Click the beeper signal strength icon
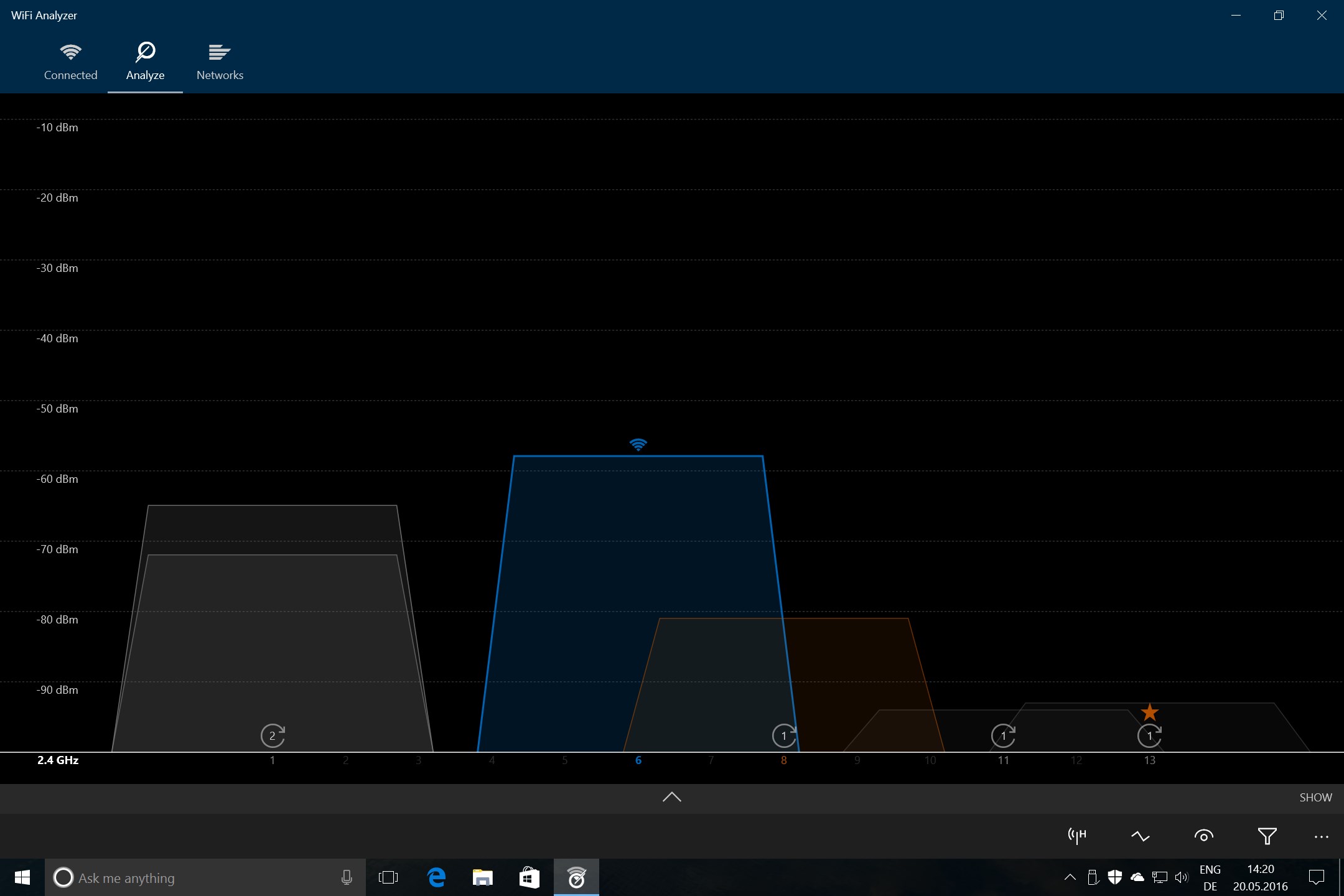Screen dimensions: 1344x896 click(x=1076, y=836)
